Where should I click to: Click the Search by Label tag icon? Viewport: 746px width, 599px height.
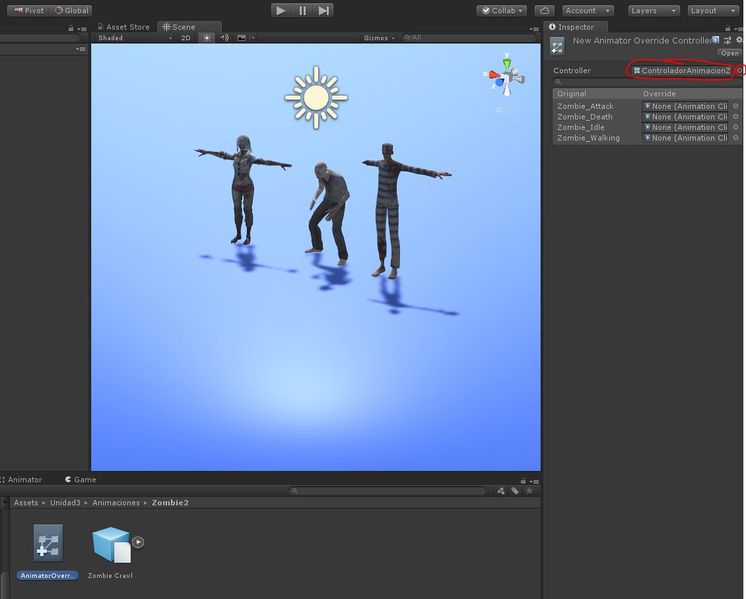pos(515,491)
